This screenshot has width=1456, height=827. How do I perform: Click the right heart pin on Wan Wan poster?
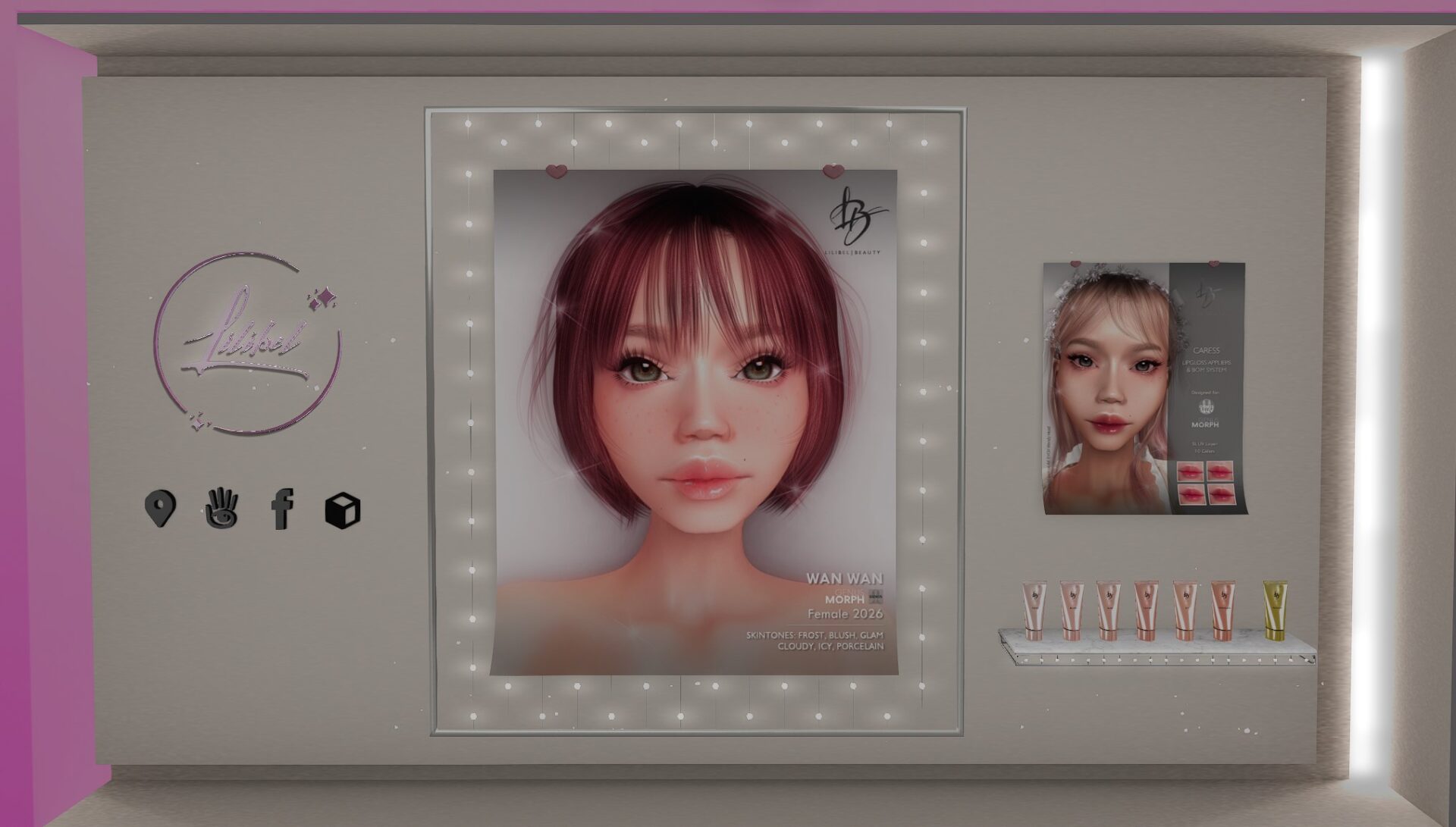click(x=833, y=171)
